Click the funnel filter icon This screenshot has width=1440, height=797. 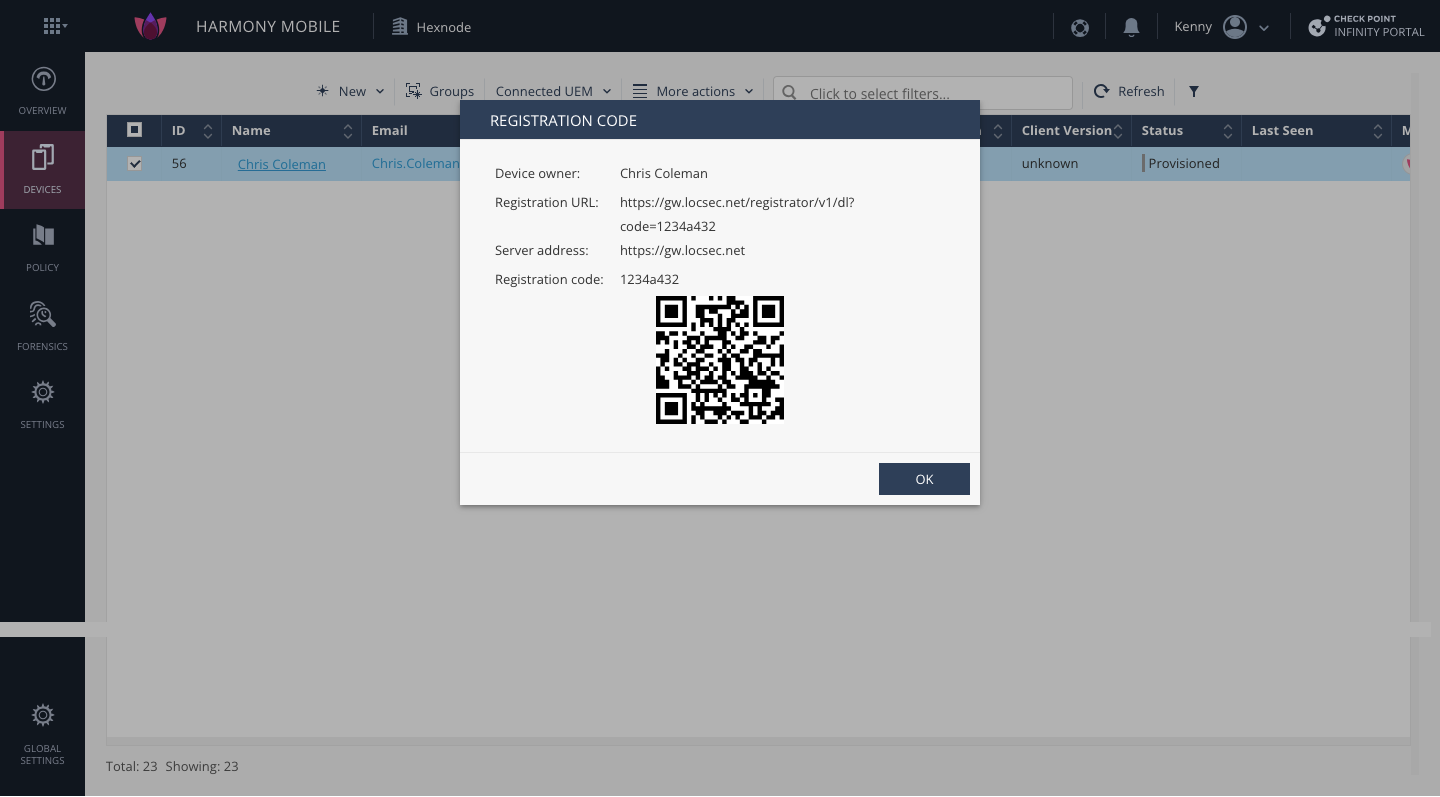(1194, 91)
